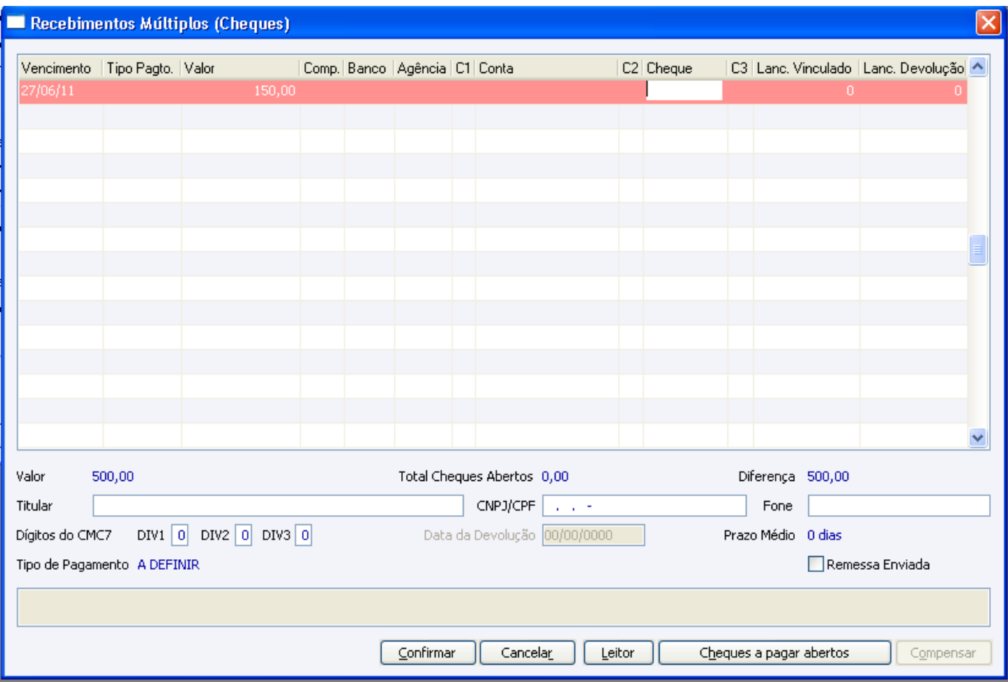Focus the Fone input field
Screen dimensions: 1008x682
click(899, 505)
